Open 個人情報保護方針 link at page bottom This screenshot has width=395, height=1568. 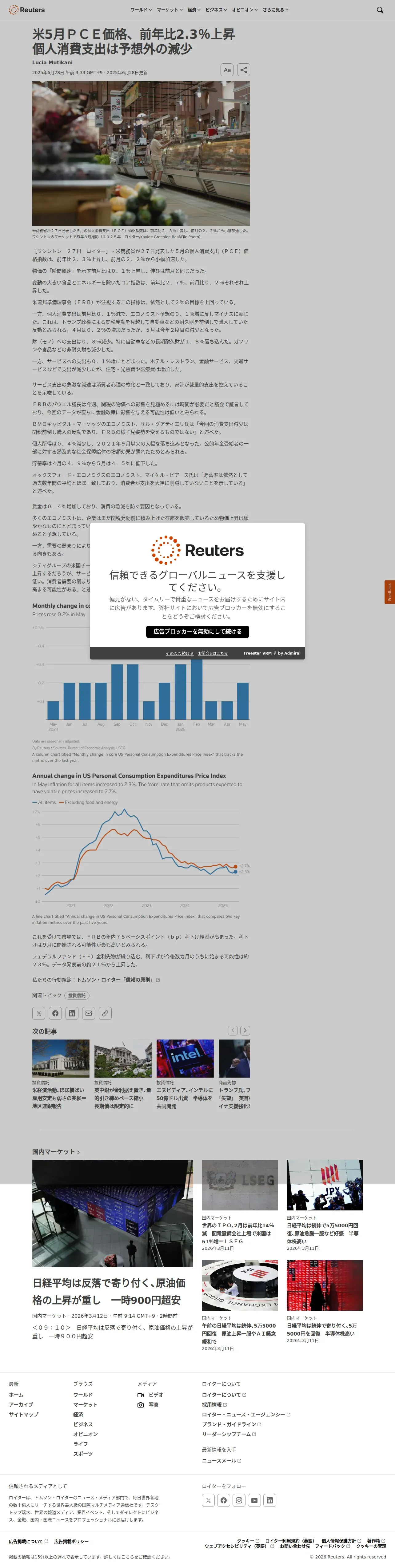(341, 1541)
